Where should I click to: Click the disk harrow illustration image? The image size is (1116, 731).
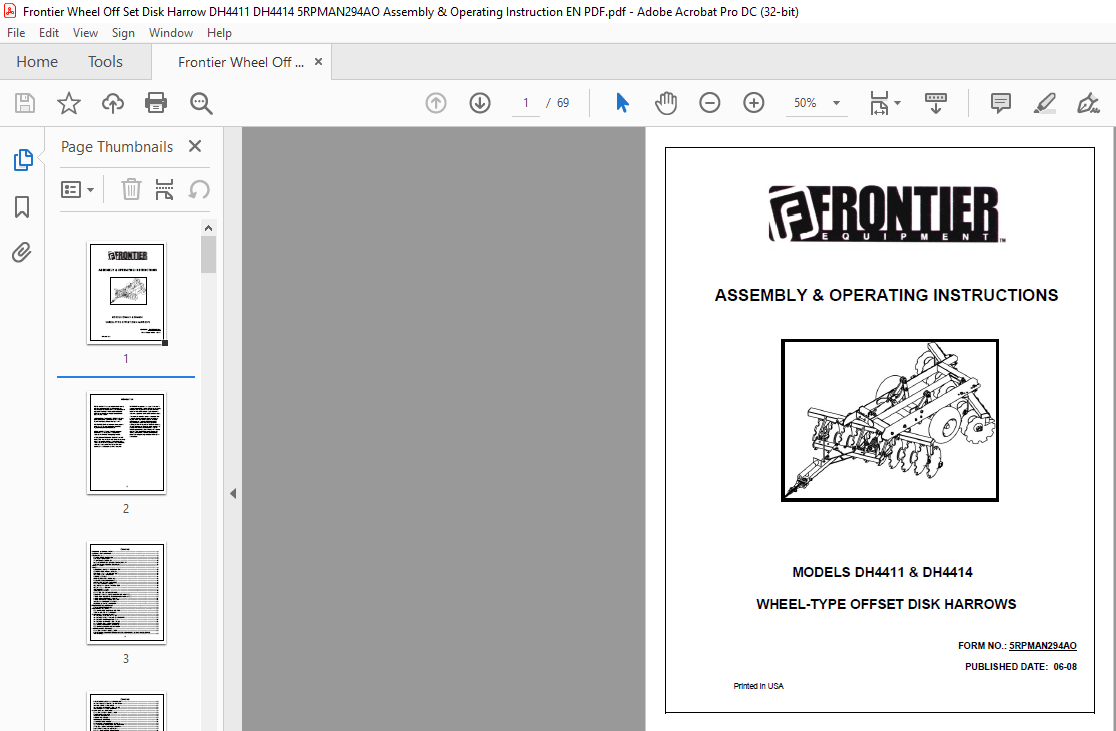click(890, 420)
